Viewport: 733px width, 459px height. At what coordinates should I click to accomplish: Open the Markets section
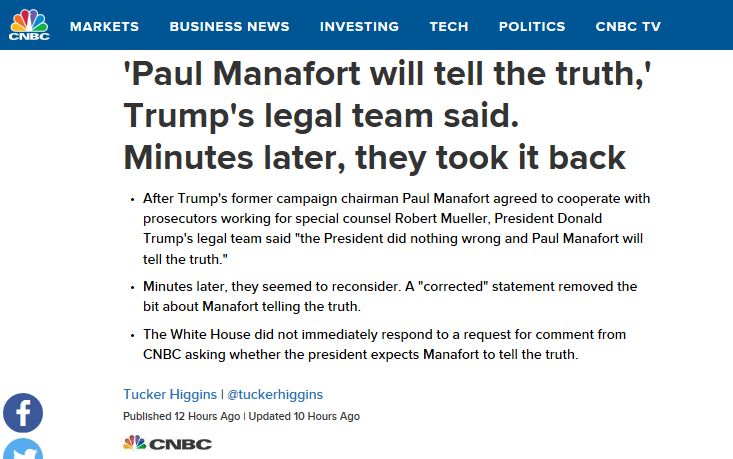(104, 27)
